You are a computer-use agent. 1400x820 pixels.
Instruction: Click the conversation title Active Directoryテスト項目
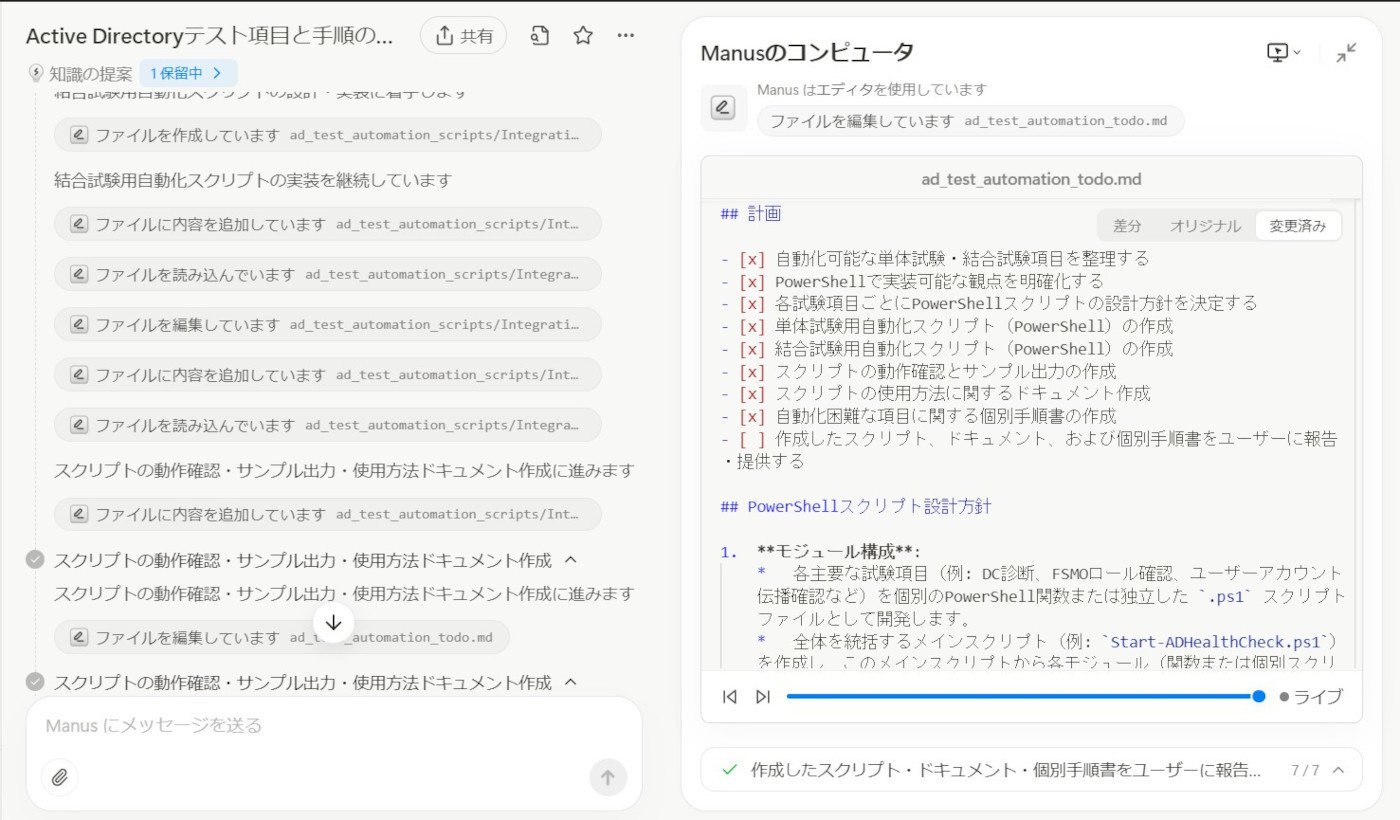point(210,36)
